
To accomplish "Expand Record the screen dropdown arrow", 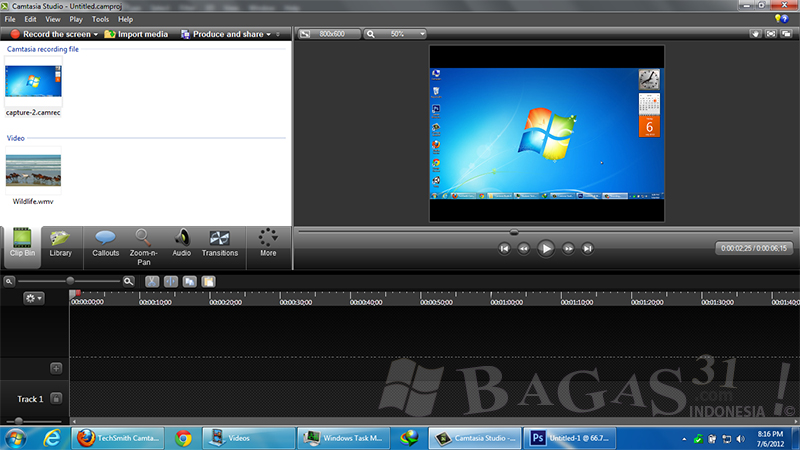I will (x=95, y=34).
